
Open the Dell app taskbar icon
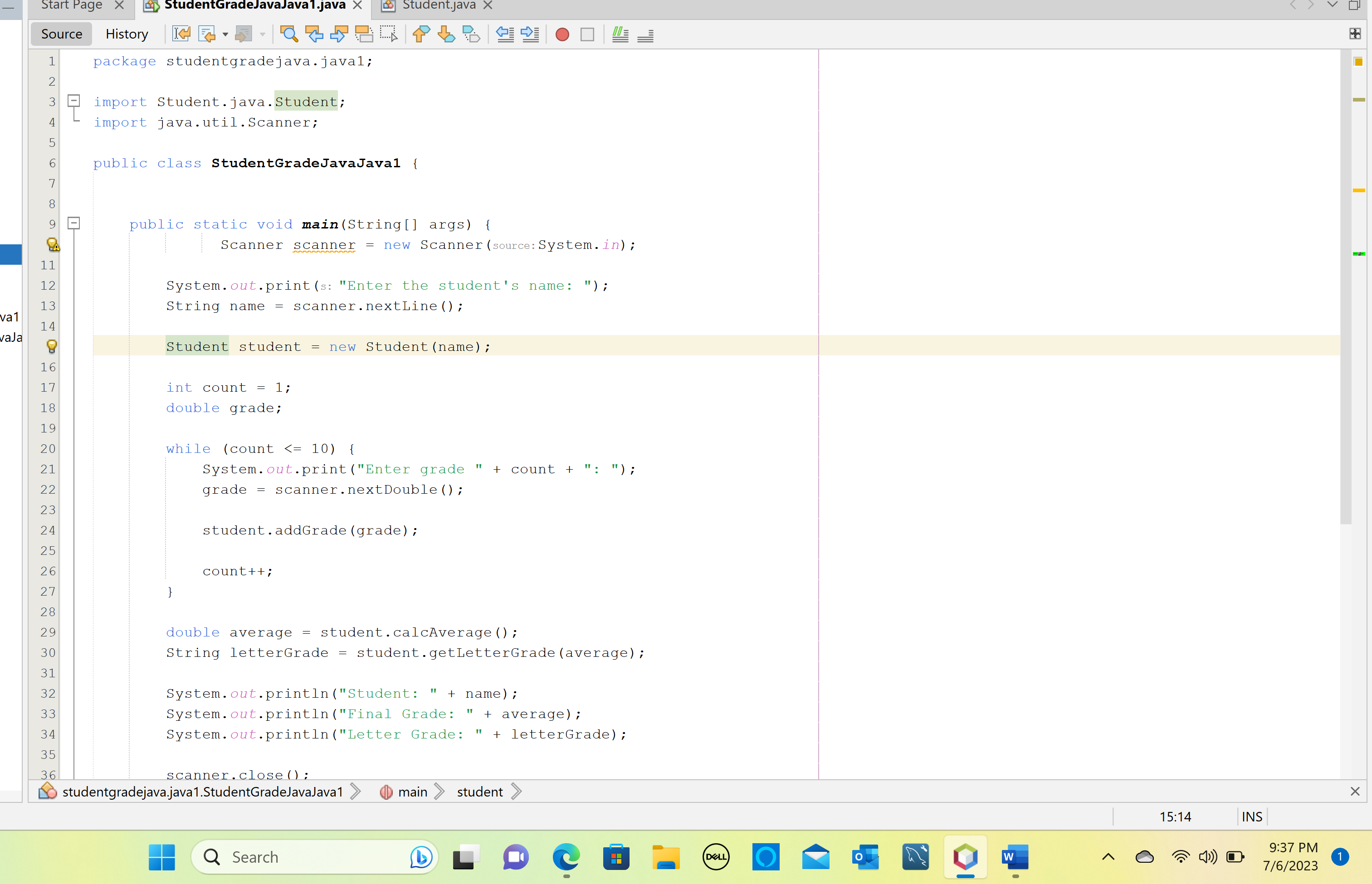point(716,857)
